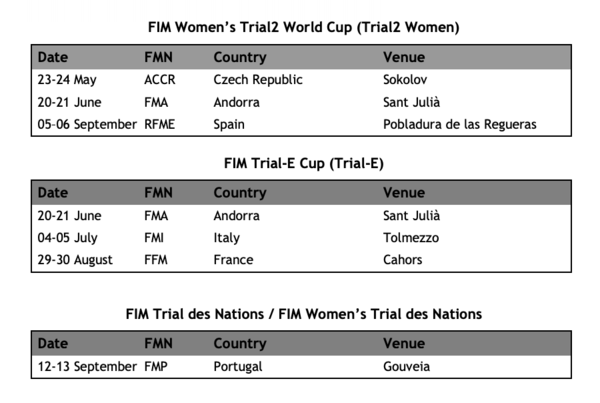
Task: Select the 05-06 September date
Action: [87, 124]
